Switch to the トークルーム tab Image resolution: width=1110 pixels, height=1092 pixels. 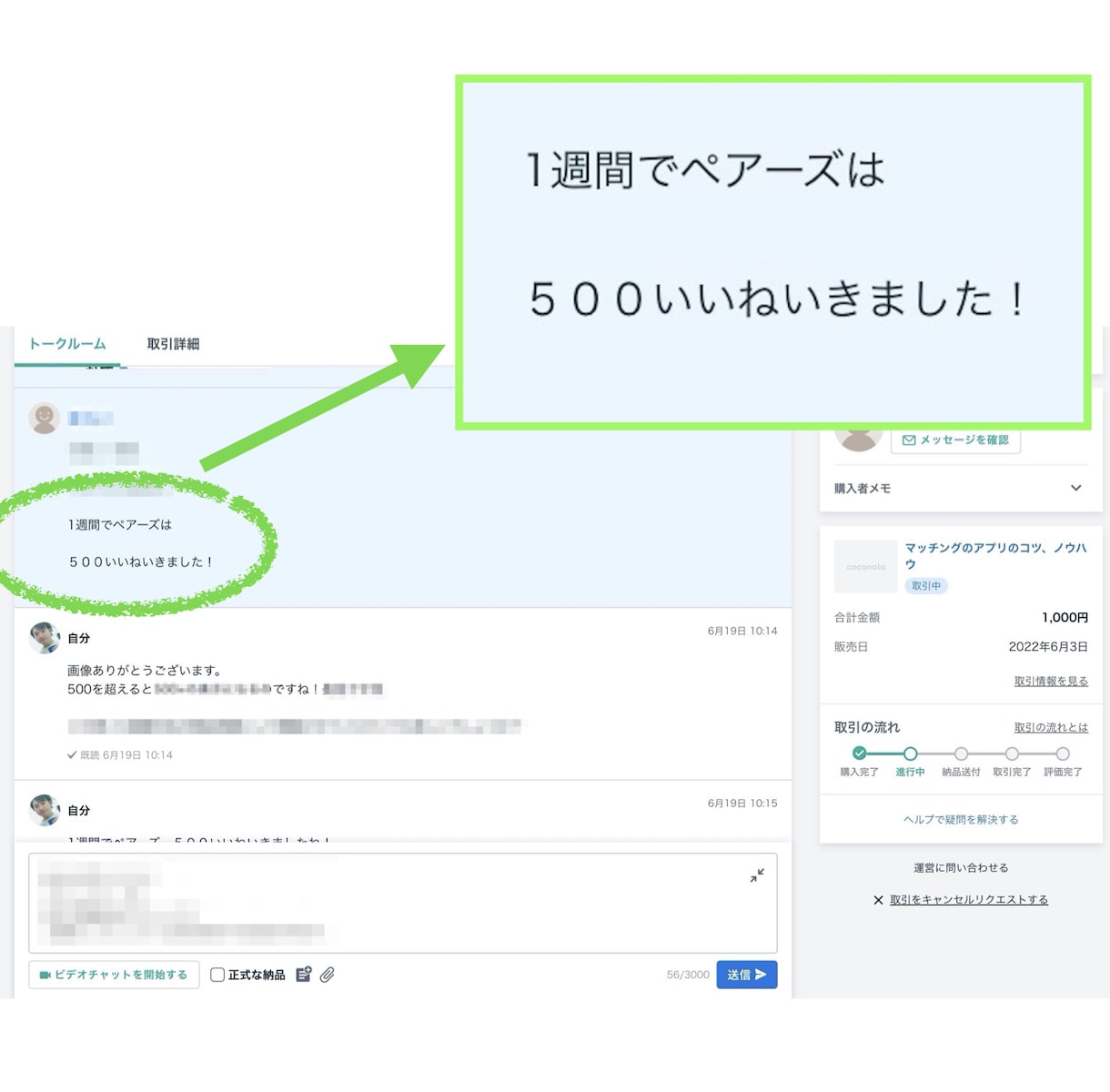point(67,344)
